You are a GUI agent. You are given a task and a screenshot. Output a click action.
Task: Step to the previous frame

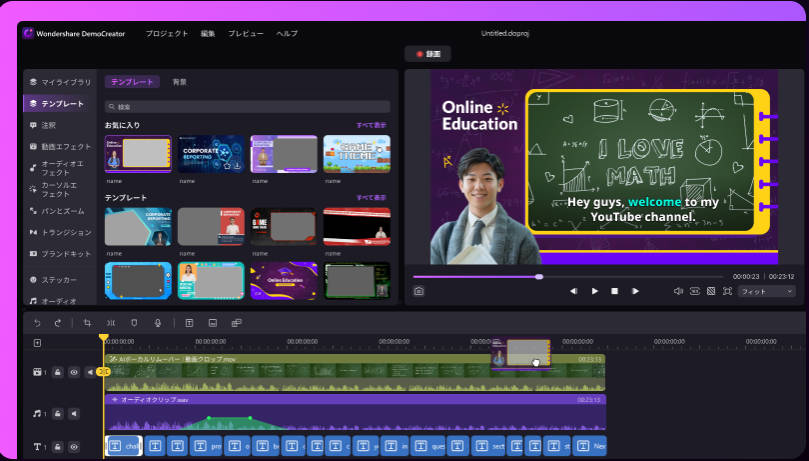[573, 291]
